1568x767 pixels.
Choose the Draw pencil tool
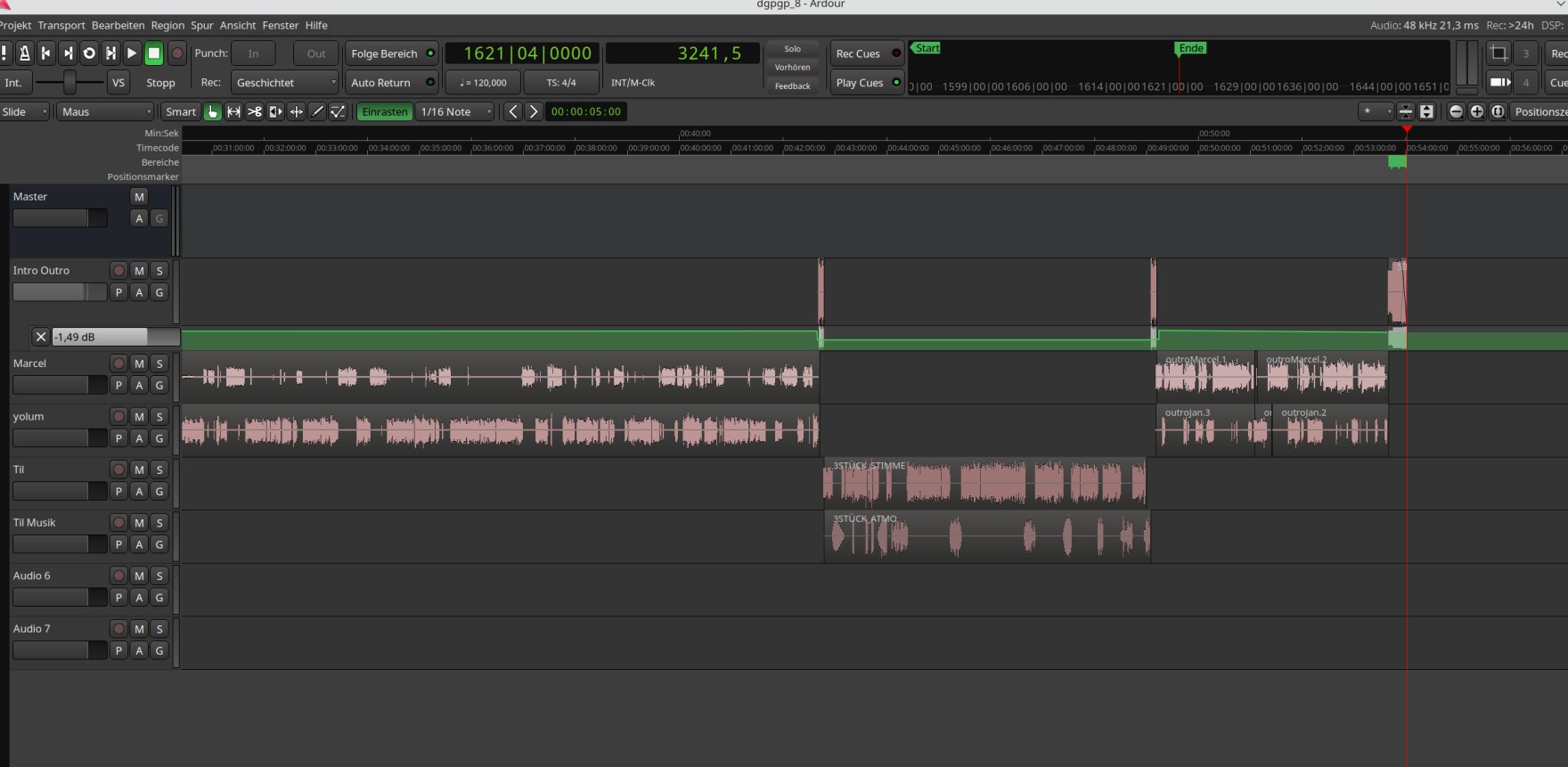317,111
